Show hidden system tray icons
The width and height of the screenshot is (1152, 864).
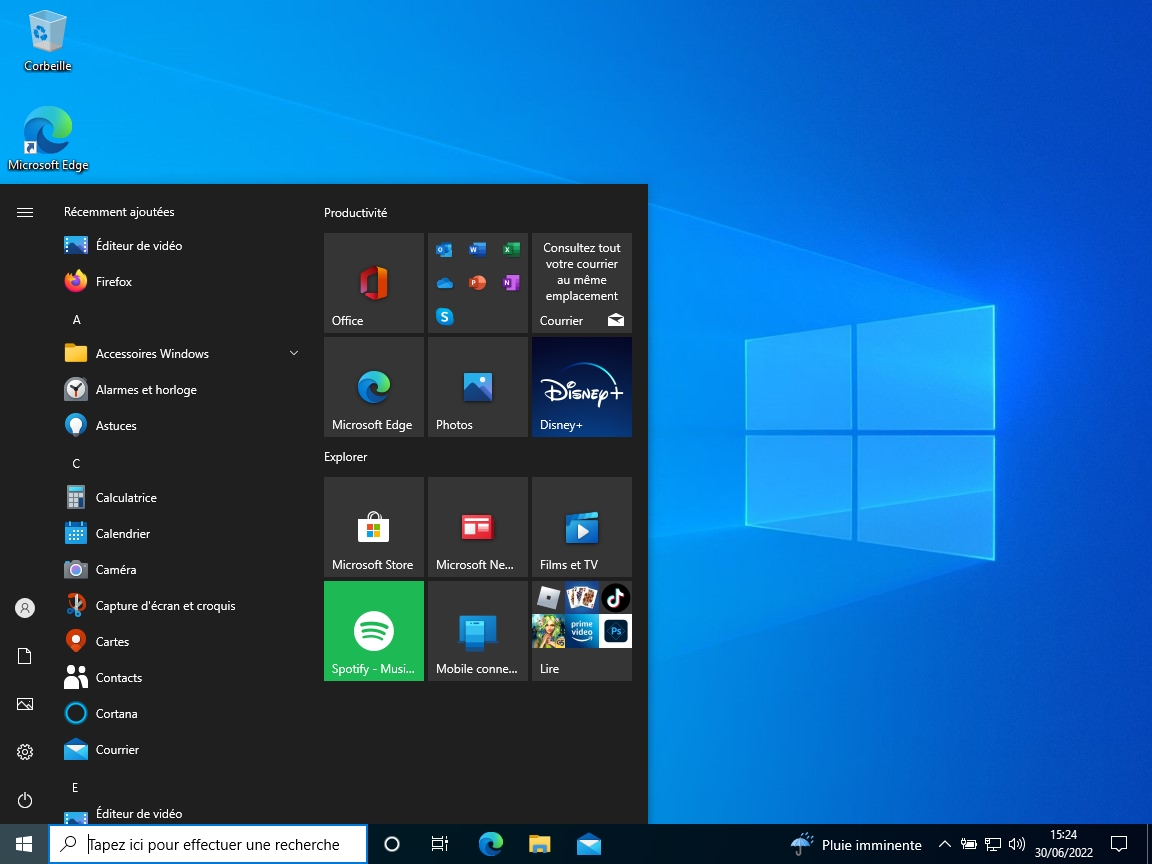click(945, 844)
